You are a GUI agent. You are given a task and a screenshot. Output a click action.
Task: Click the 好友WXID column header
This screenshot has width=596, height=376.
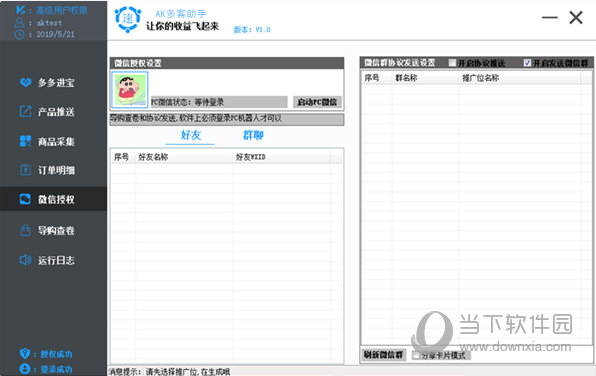tap(281, 157)
